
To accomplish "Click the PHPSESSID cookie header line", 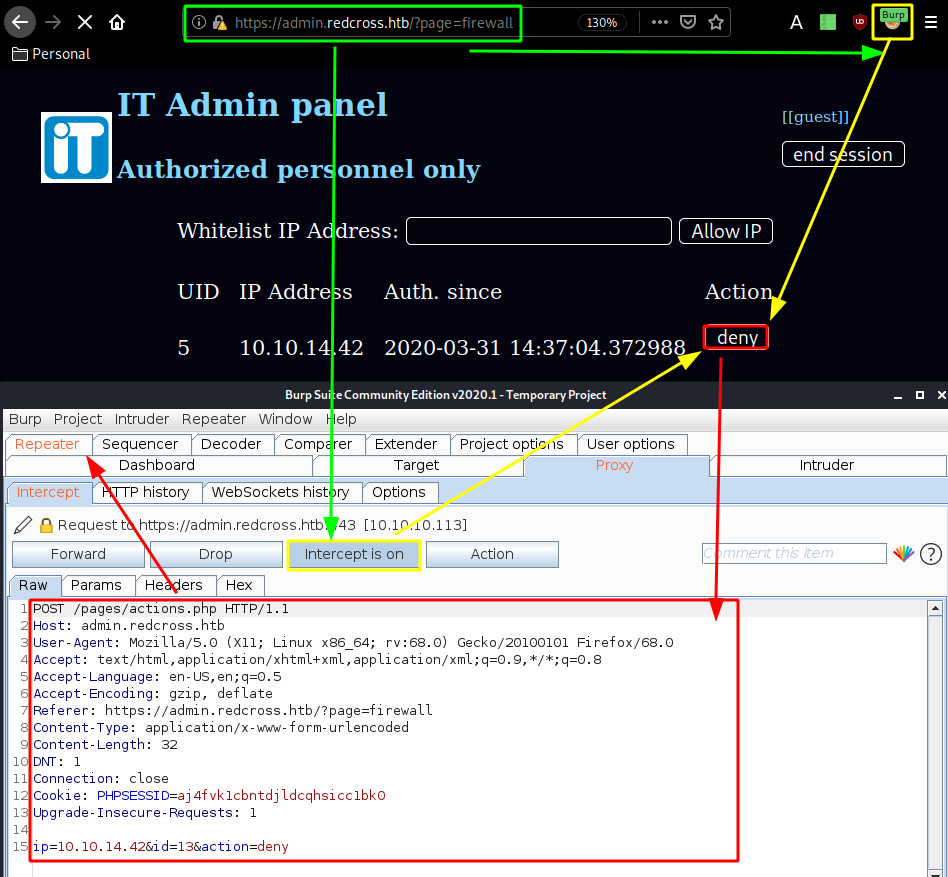I will tap(209, 795).
